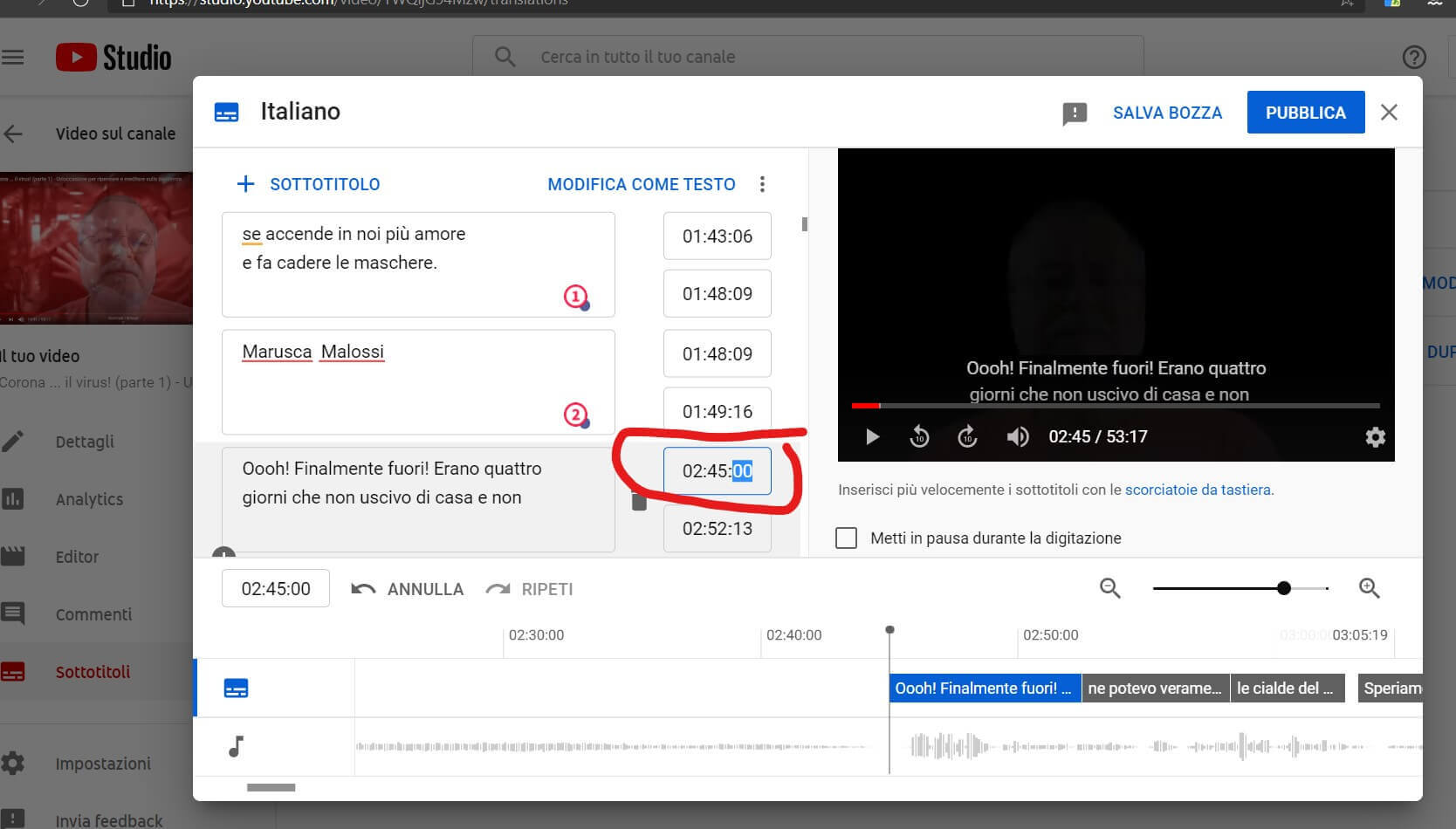Go to Commenti in the sidebar
The width and height of the screenshot is (1456, 829).
93,614
